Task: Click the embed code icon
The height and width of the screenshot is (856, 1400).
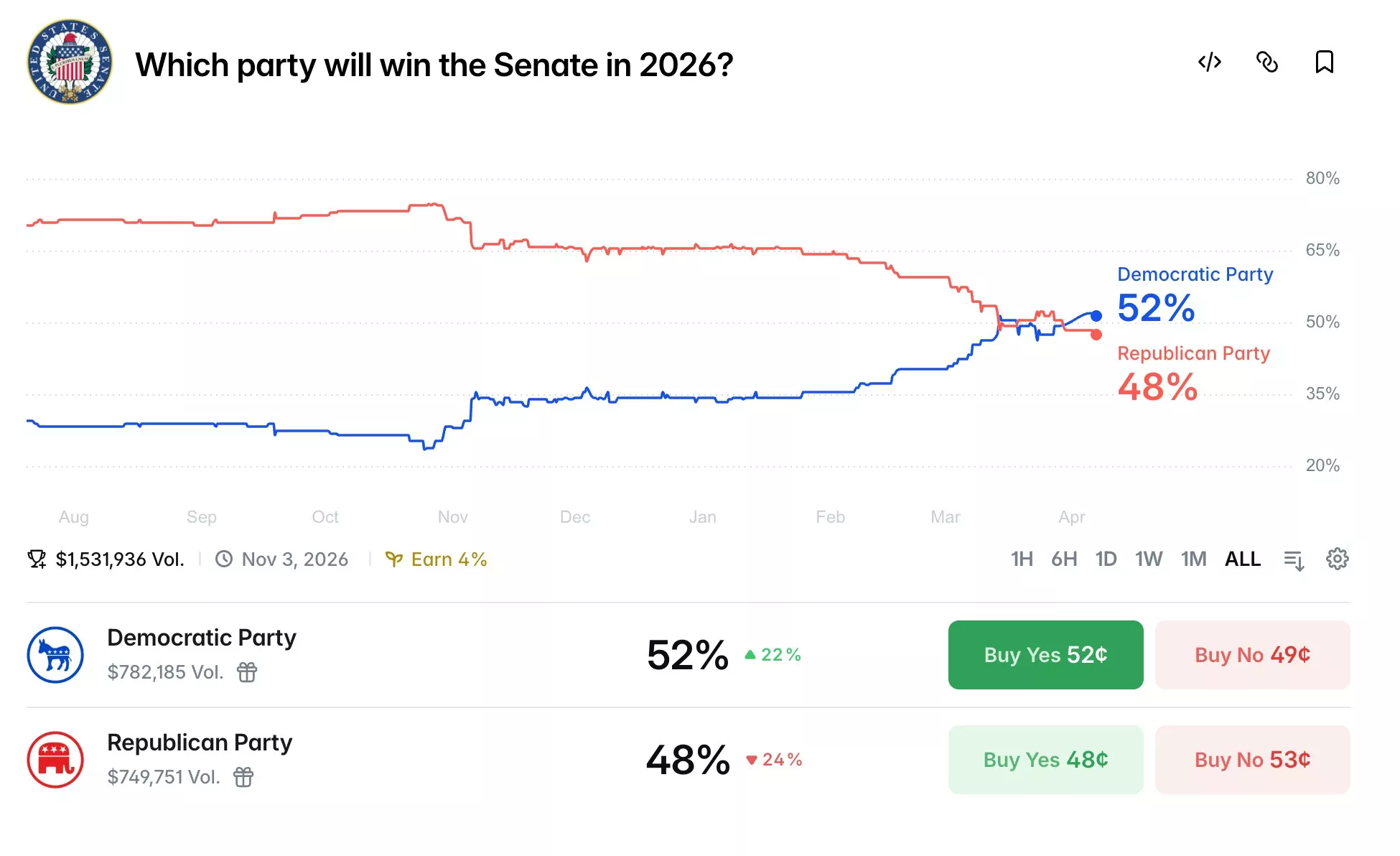Action: point(1210,62)
